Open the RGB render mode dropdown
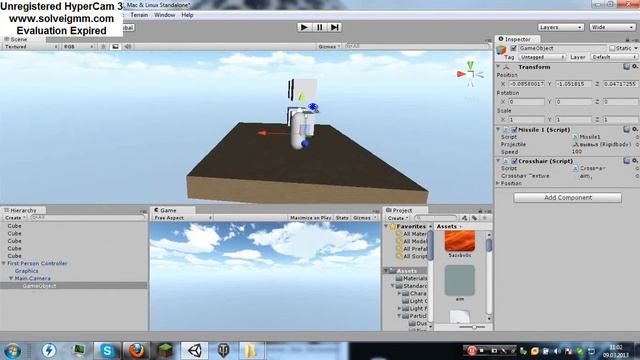Viewport: 640px width, 360px height. [x=78, y=47]
